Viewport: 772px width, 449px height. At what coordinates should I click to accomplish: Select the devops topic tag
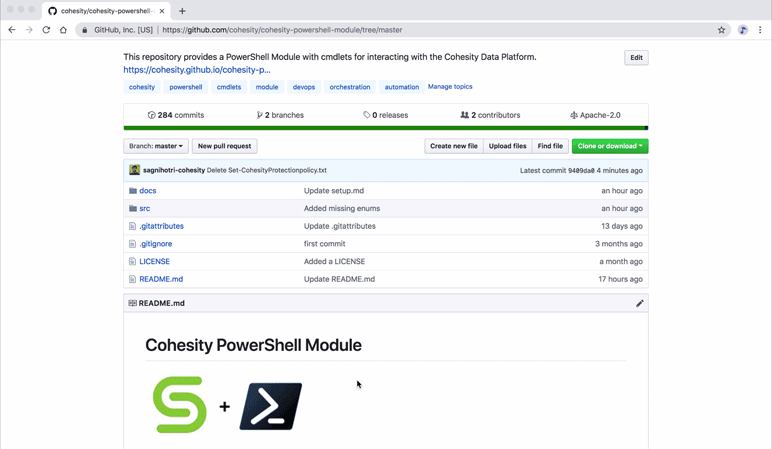click(304, 87)
